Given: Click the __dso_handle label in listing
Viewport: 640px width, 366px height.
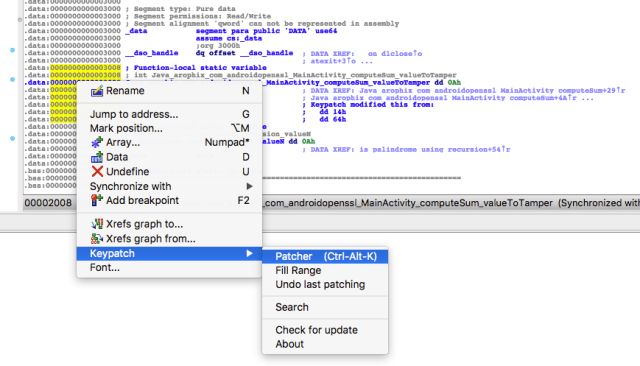Looking at the screenshot, I should (x=151, y=53).
